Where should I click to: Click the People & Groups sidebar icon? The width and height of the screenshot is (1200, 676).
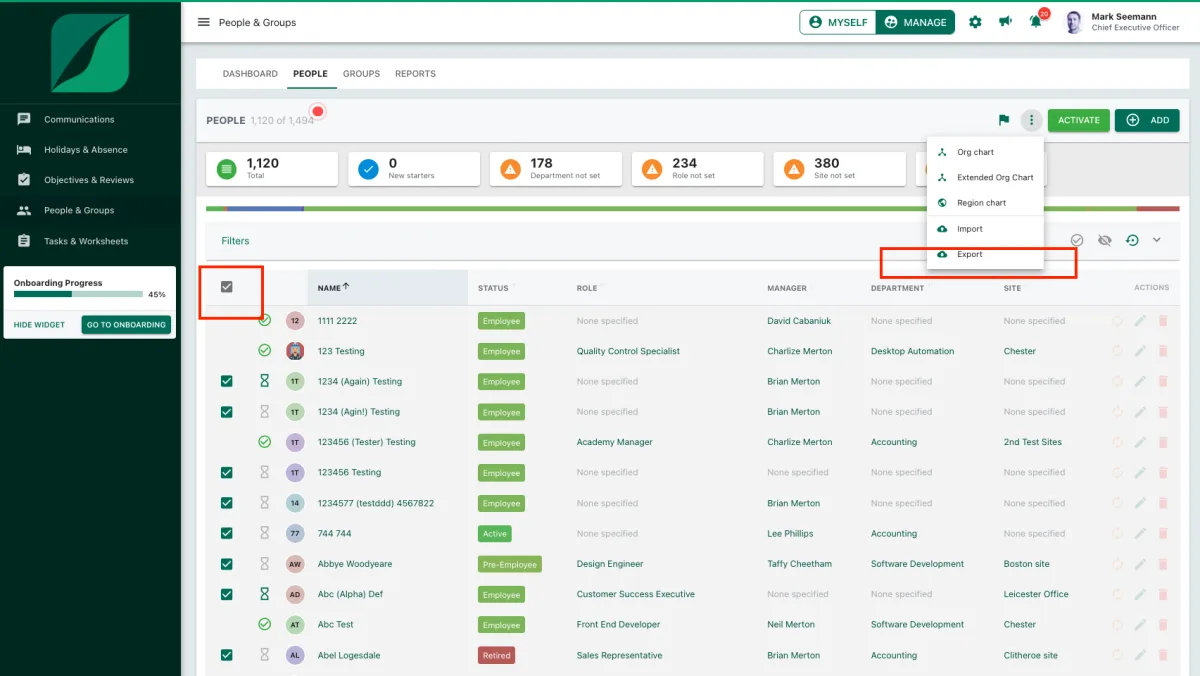24,210
